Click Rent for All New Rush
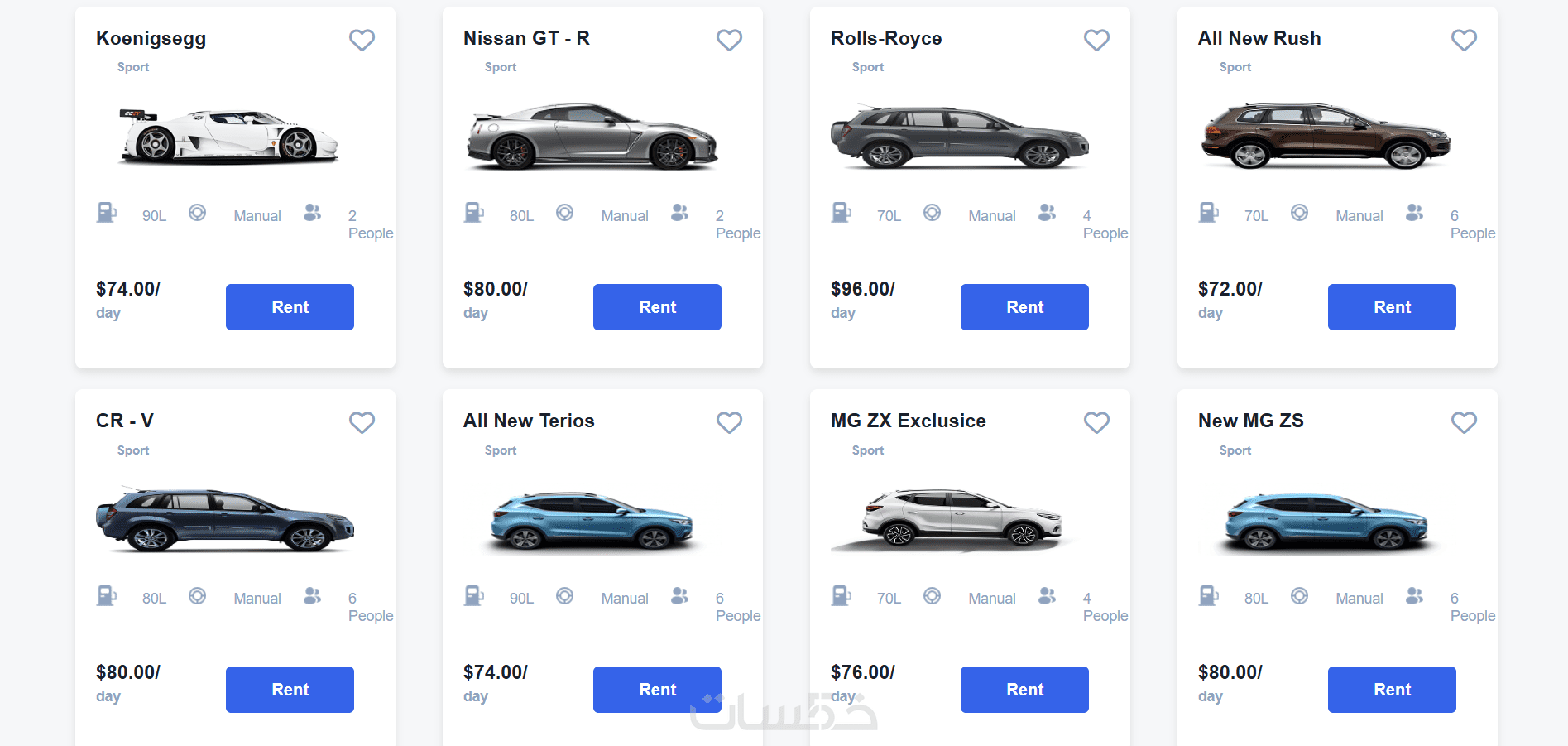This screenshot has width=1568, height=746. click(1392, 307)
